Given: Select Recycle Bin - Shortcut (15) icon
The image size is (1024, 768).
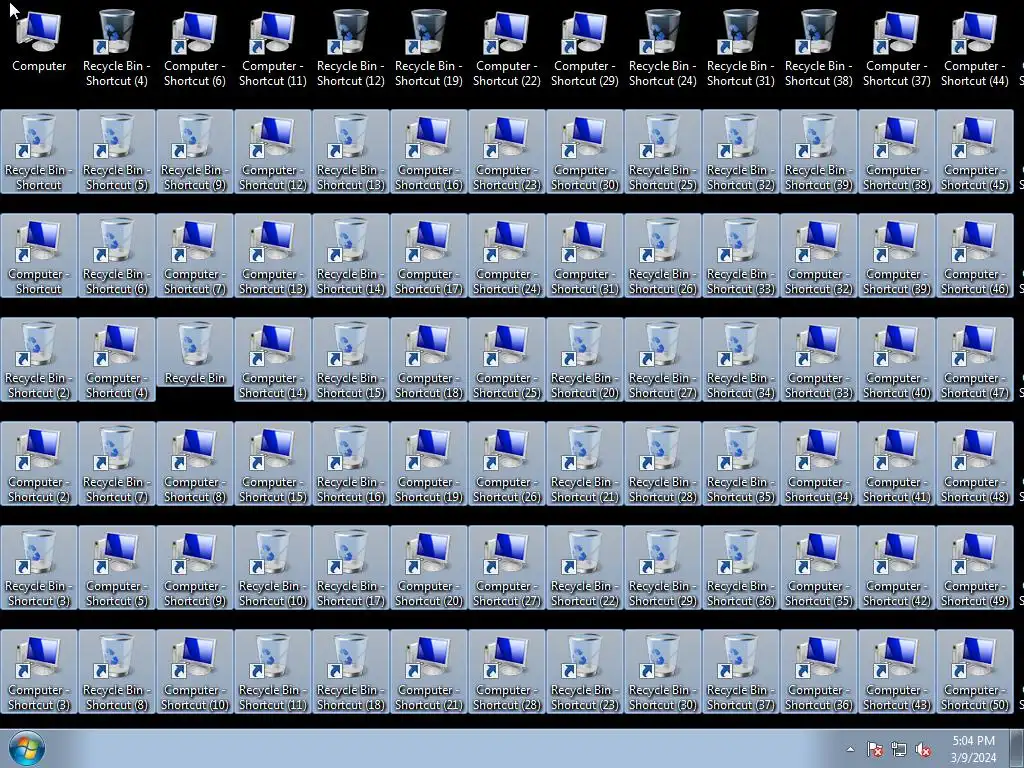Looking at the screenshot, I should (351, 359).
